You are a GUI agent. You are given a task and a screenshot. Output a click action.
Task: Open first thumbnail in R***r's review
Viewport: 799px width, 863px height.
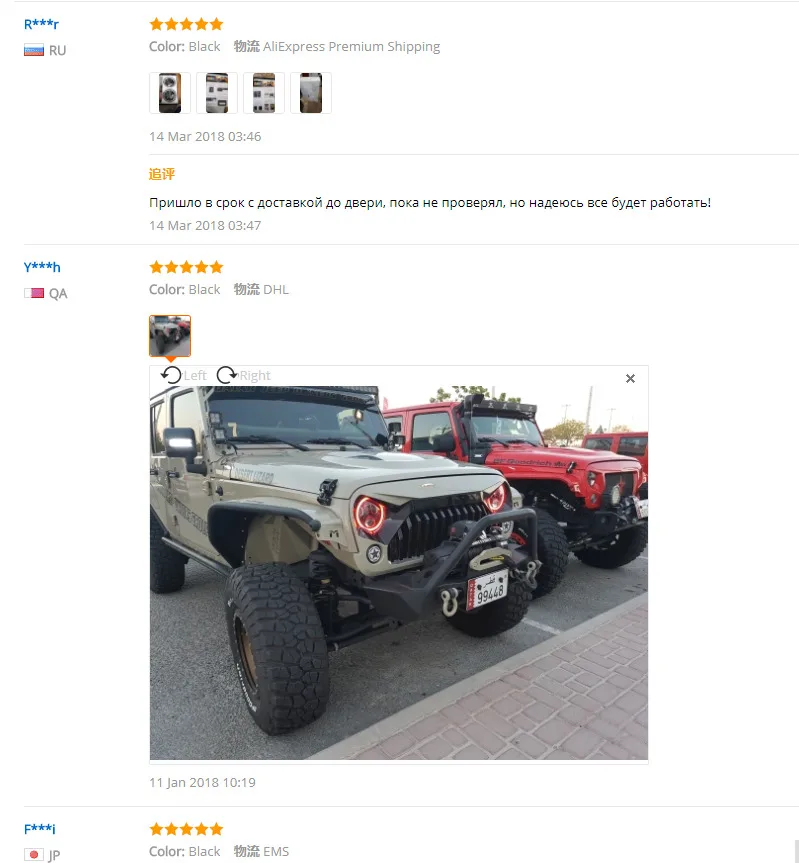click(x=170, y=93)
